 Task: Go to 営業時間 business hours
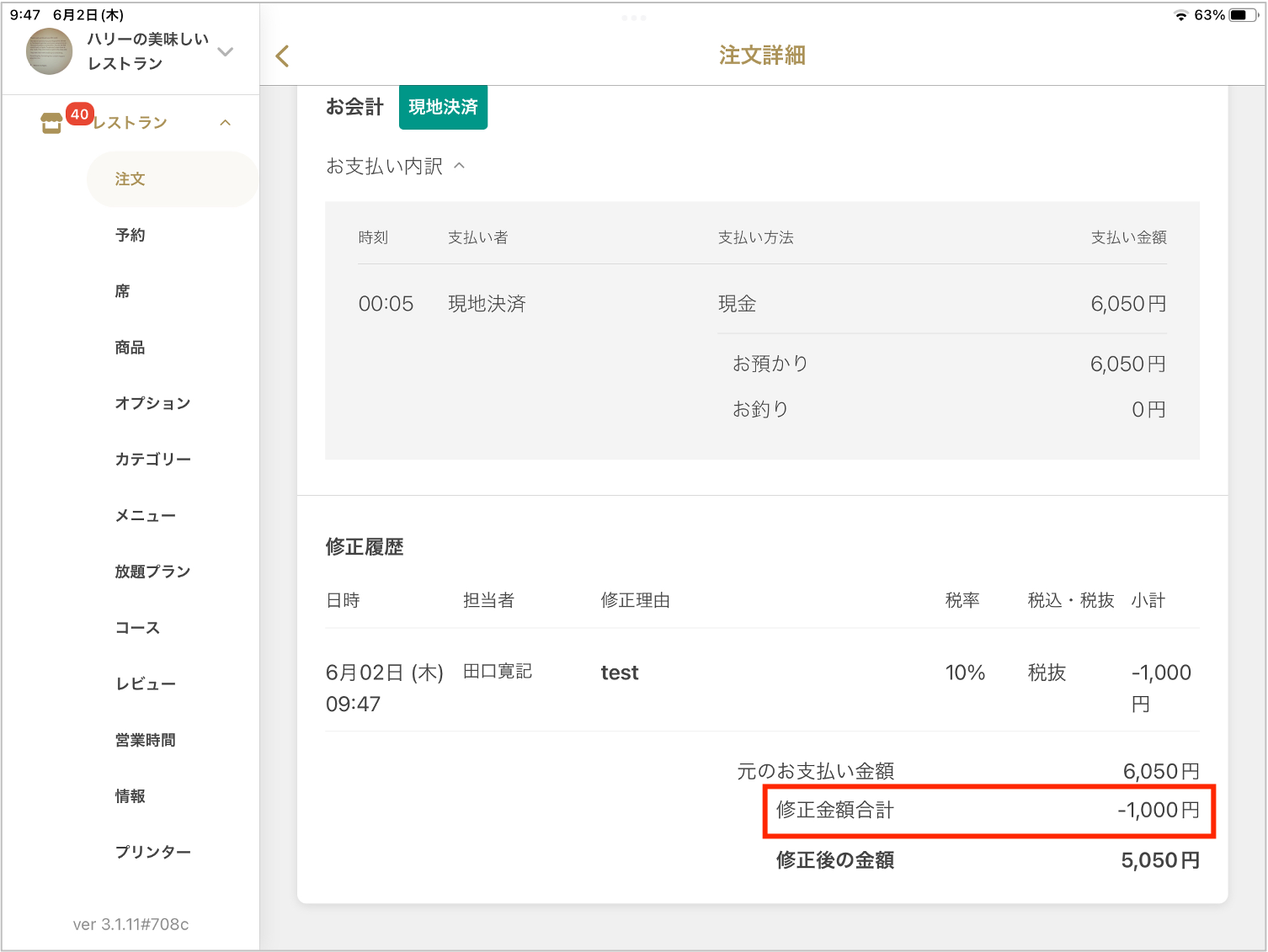146,740
